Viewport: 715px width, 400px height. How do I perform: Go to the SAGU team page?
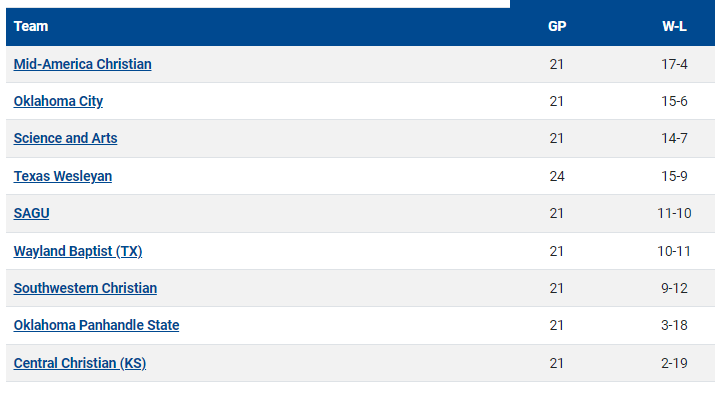pyautogui.click(x=32, y=213)
